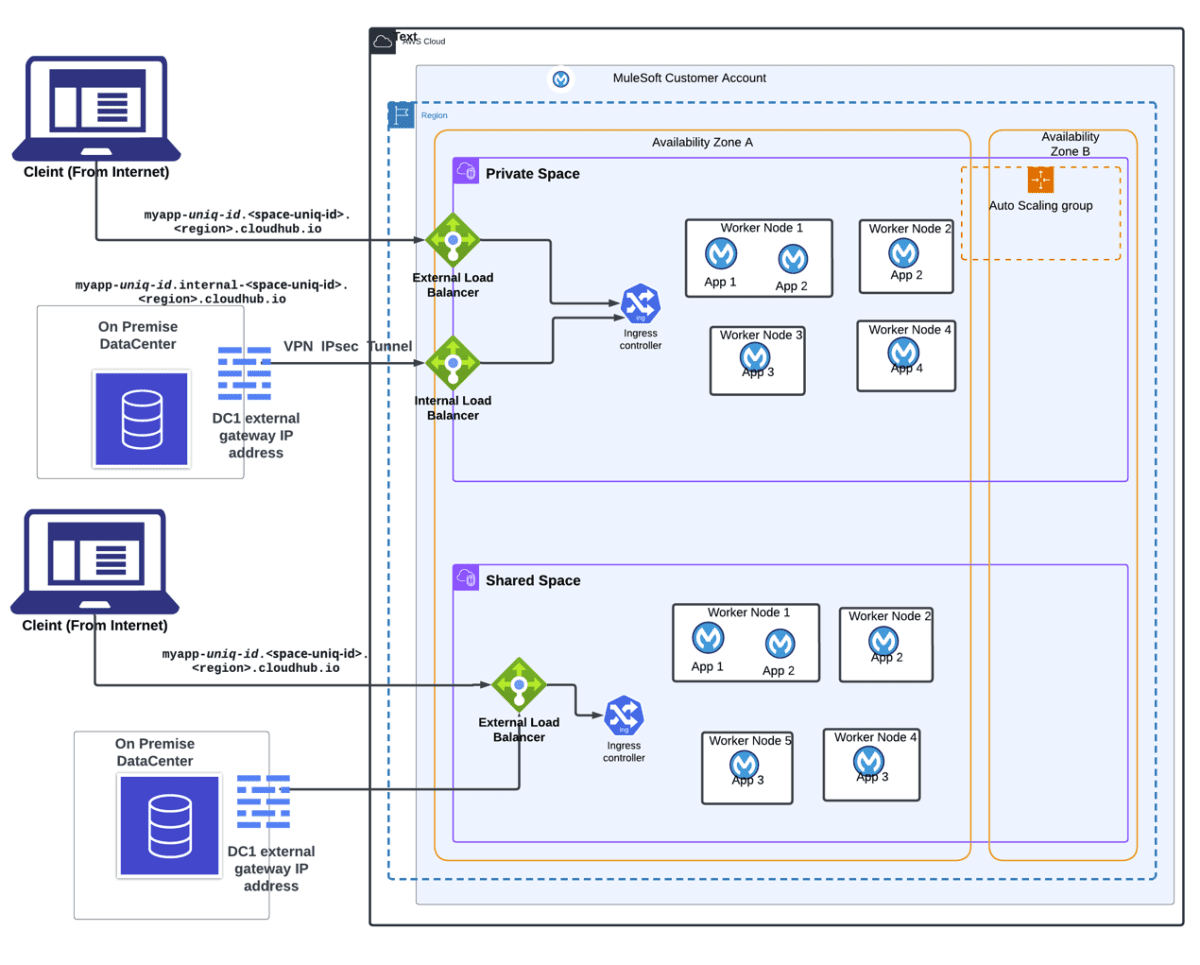This screenshot has width=1200, height=965.
Task: Click App 1 icon in Private Space Worker Node 1
Action: pos(721,254)
